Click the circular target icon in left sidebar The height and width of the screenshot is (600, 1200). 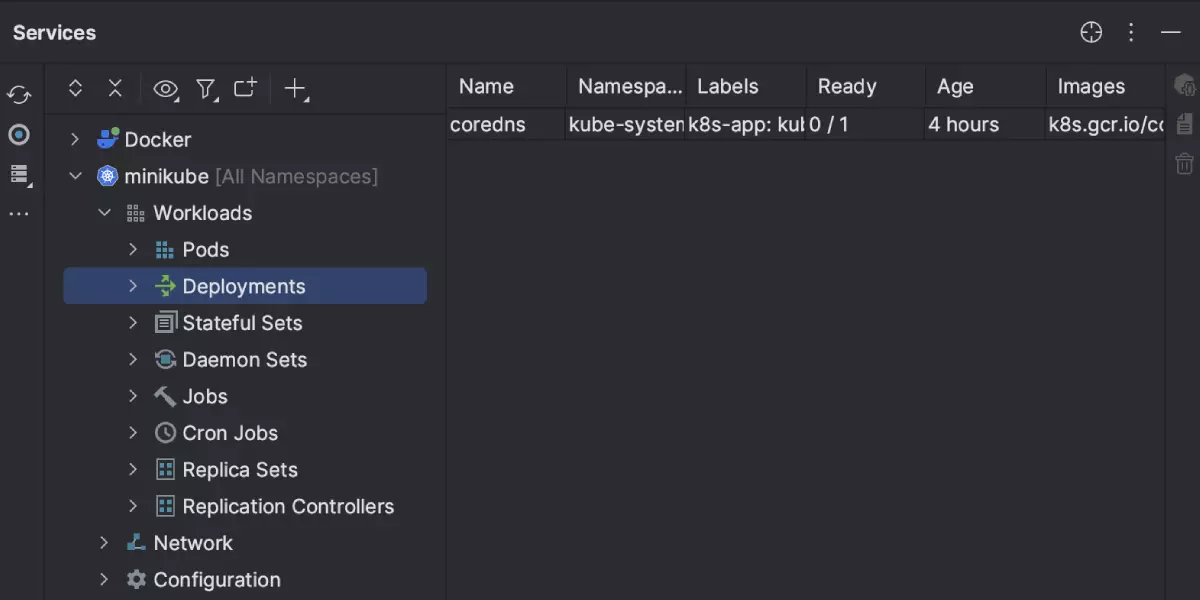[x=19, y=135]
